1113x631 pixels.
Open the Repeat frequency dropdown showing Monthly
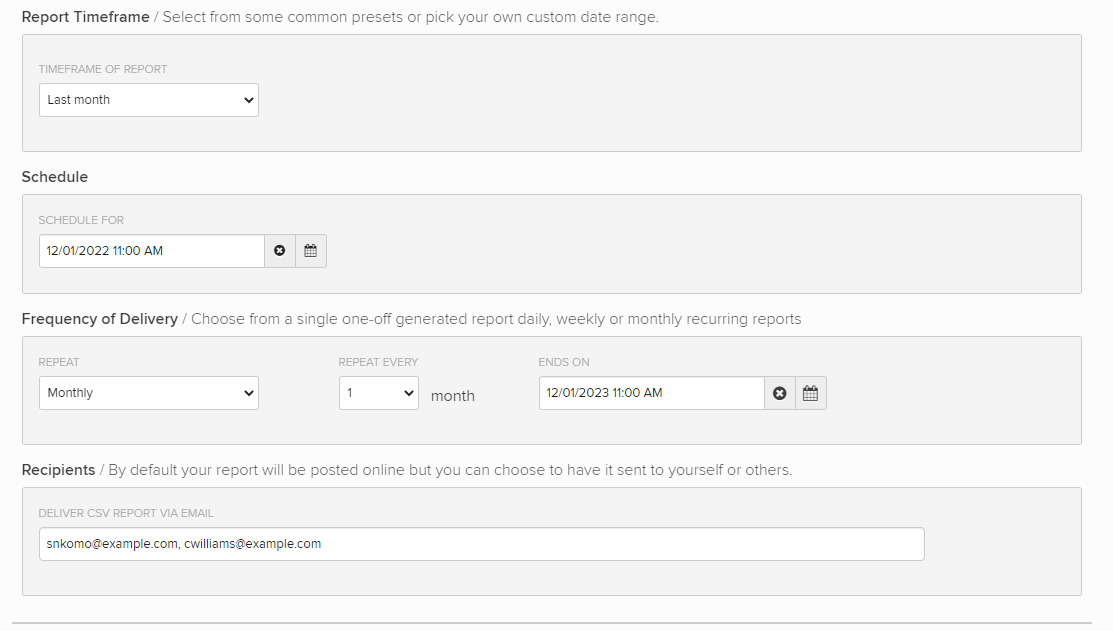click(x=148, y=393)
